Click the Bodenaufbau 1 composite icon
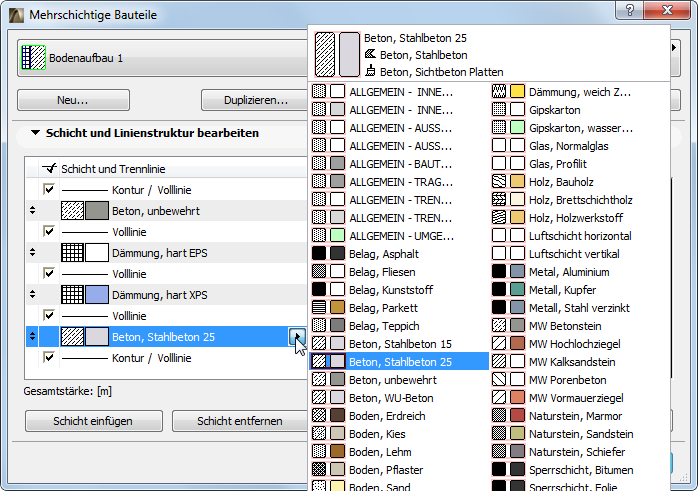698x491 pixels. click(x=34, y=58)
